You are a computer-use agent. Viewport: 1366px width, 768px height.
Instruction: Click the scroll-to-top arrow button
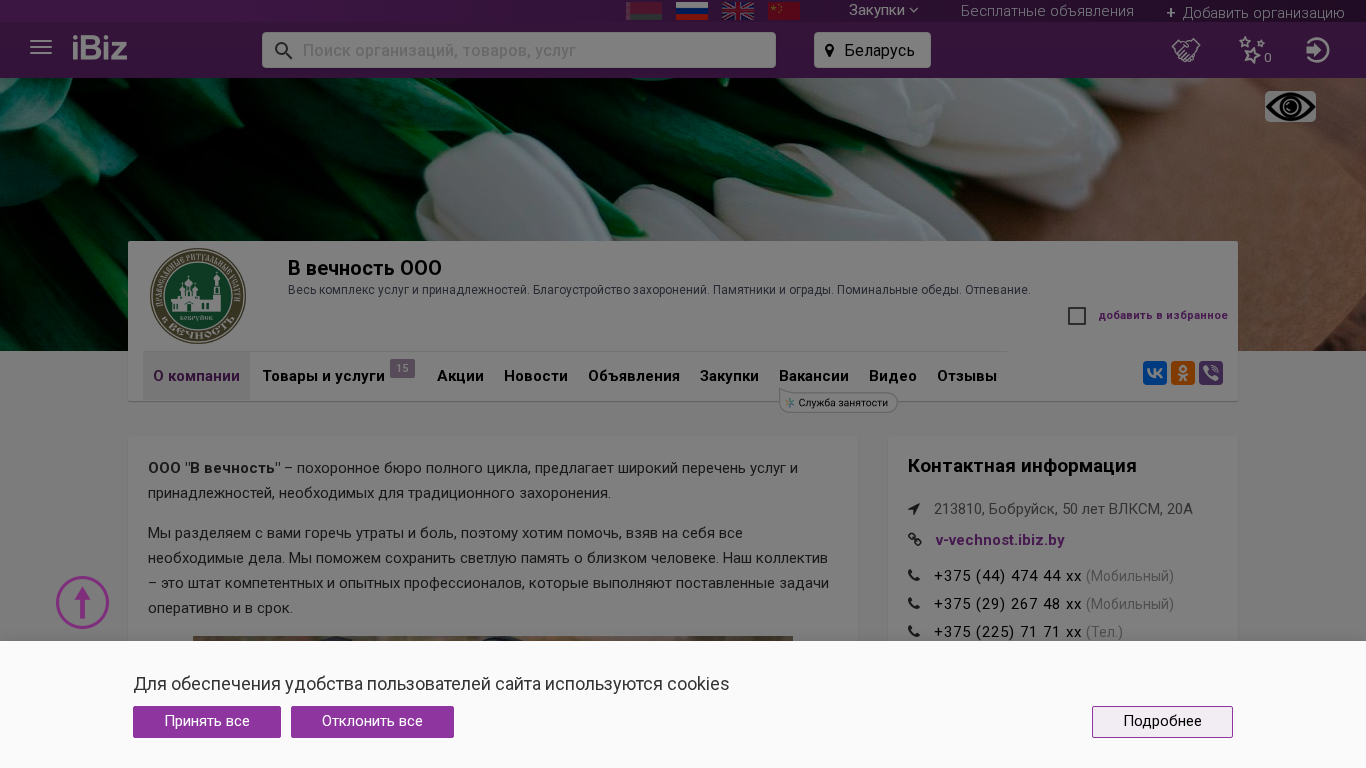pyautogui.click(x=82, y=602)
